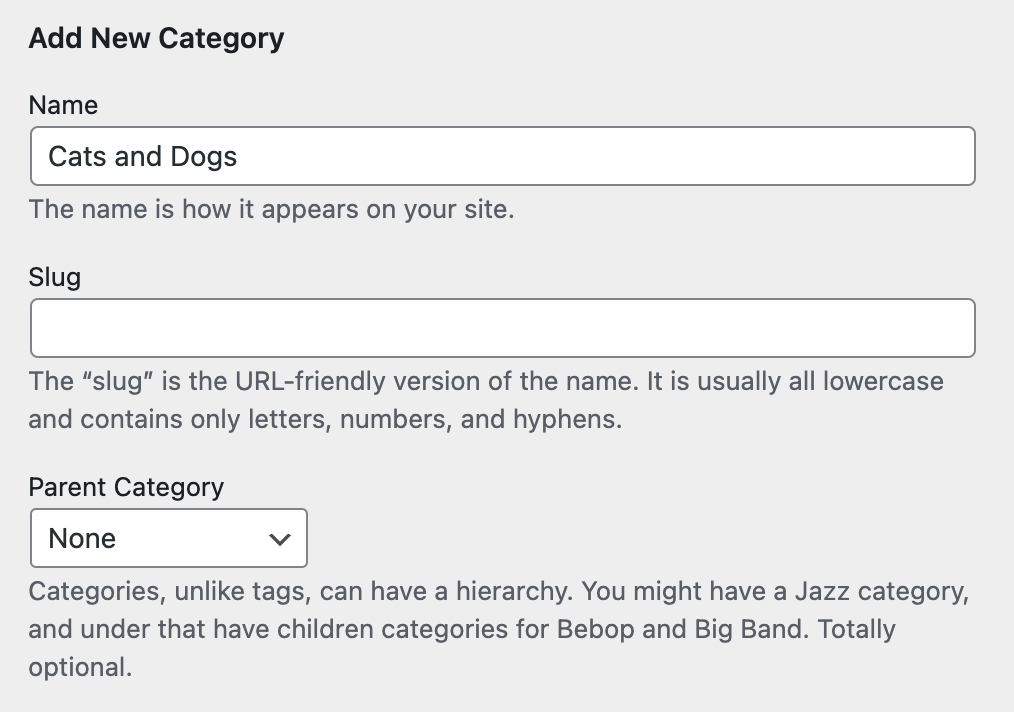Viewport: 1014px width, 712px height.
Task: Click the 'Slug' field label
Action: pyautogui.click(x=54, y=277)
